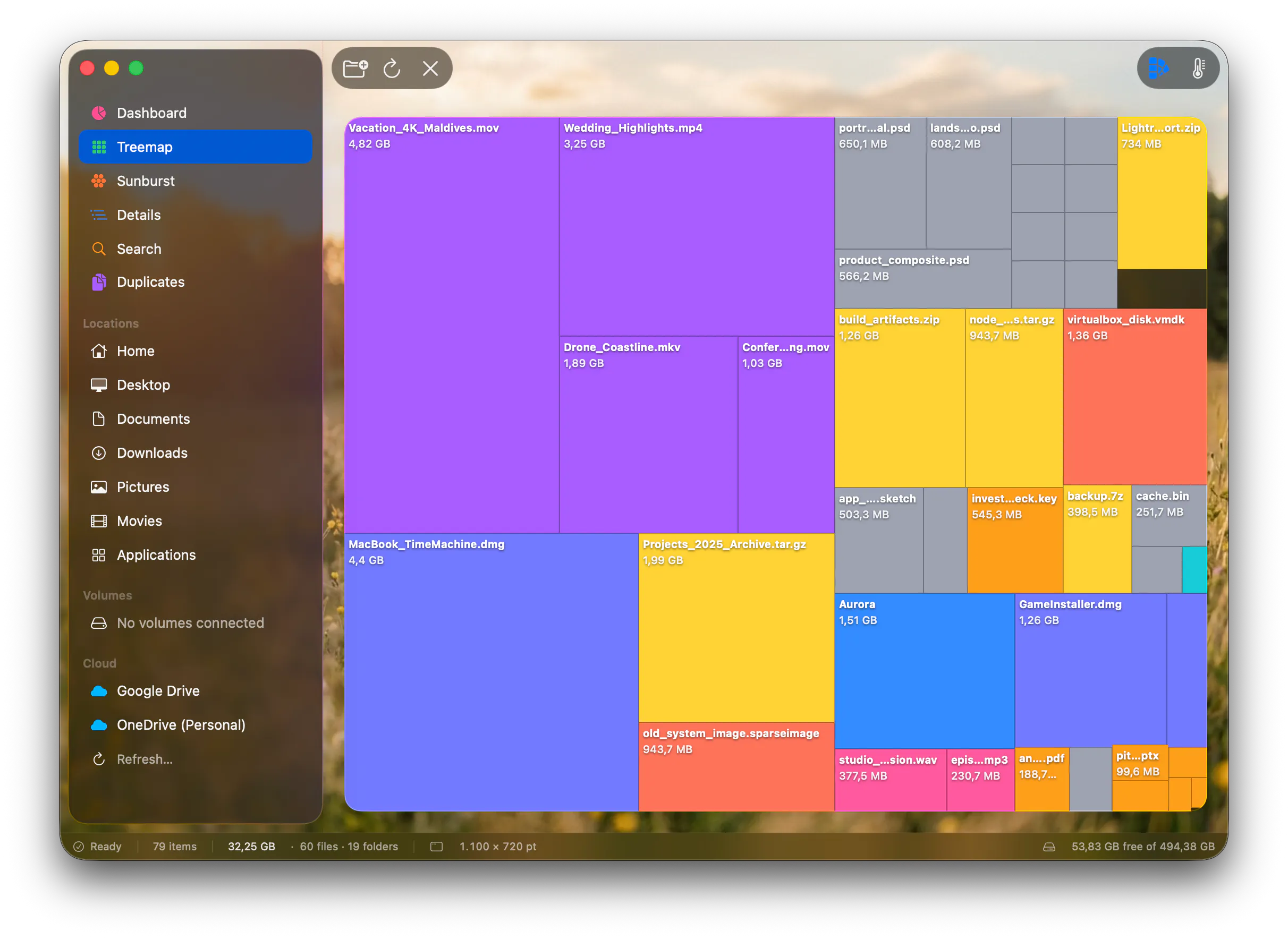This screenshot has height=939, width=1288.
Task: Open the Dashboard view
Action: click(x=195, y=113)
